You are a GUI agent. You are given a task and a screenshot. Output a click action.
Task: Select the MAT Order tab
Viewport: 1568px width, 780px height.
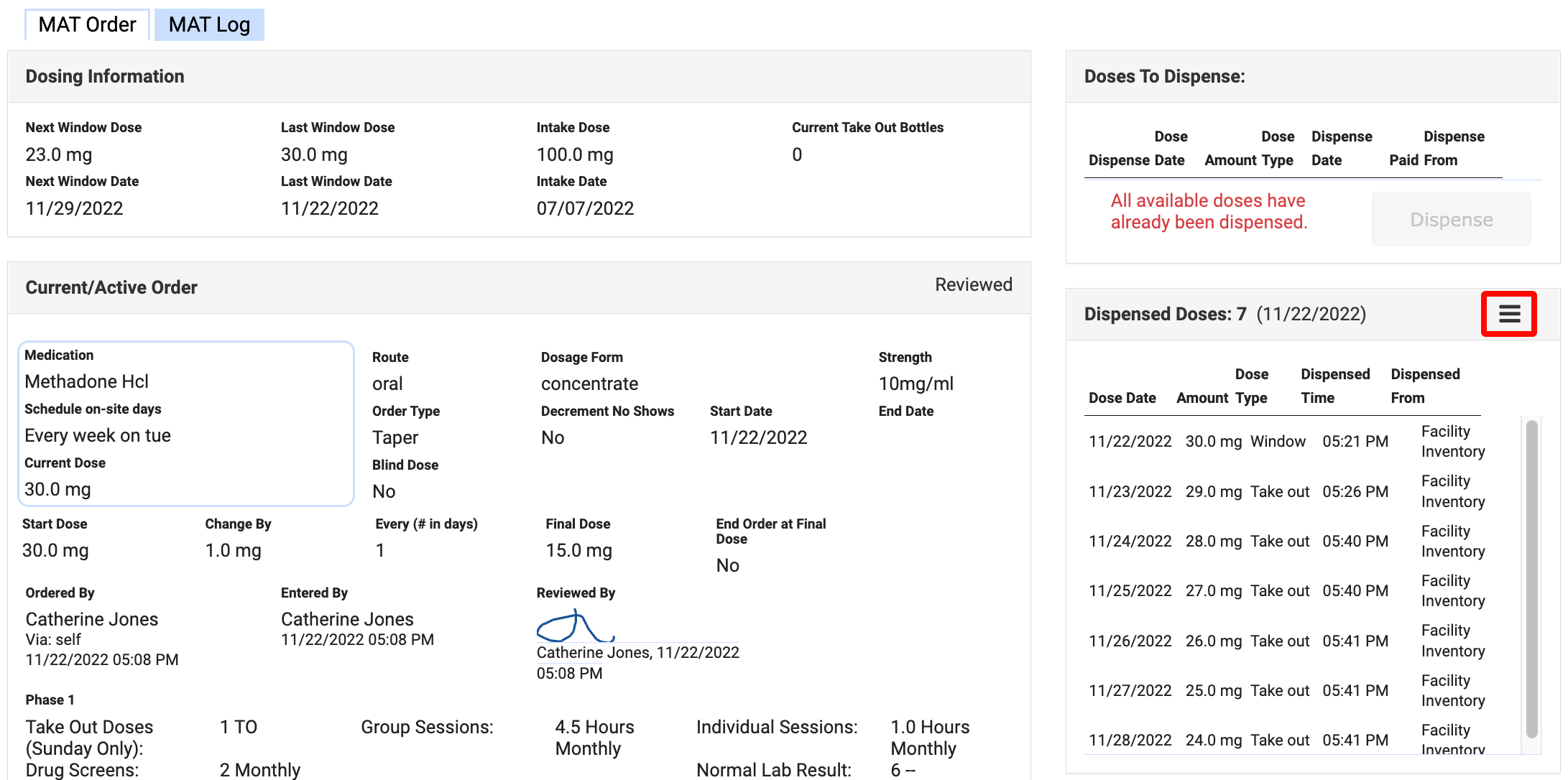(x=87, y=25)
